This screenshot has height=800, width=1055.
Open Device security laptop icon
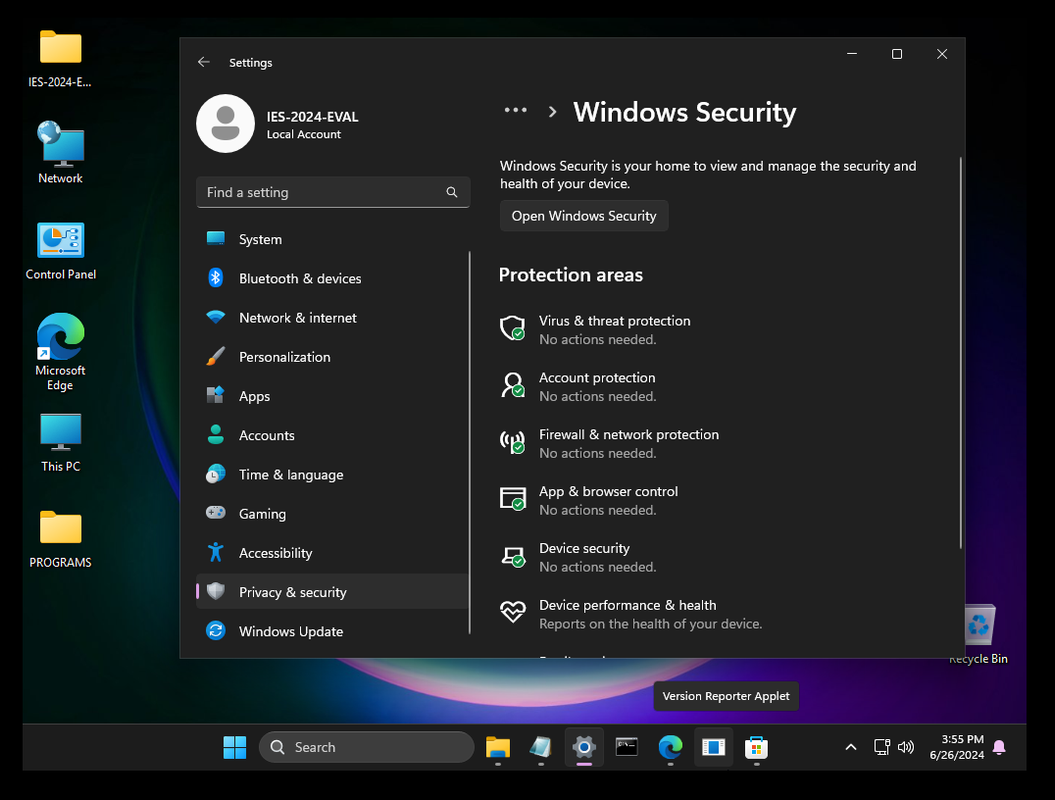tap(513, 556)
